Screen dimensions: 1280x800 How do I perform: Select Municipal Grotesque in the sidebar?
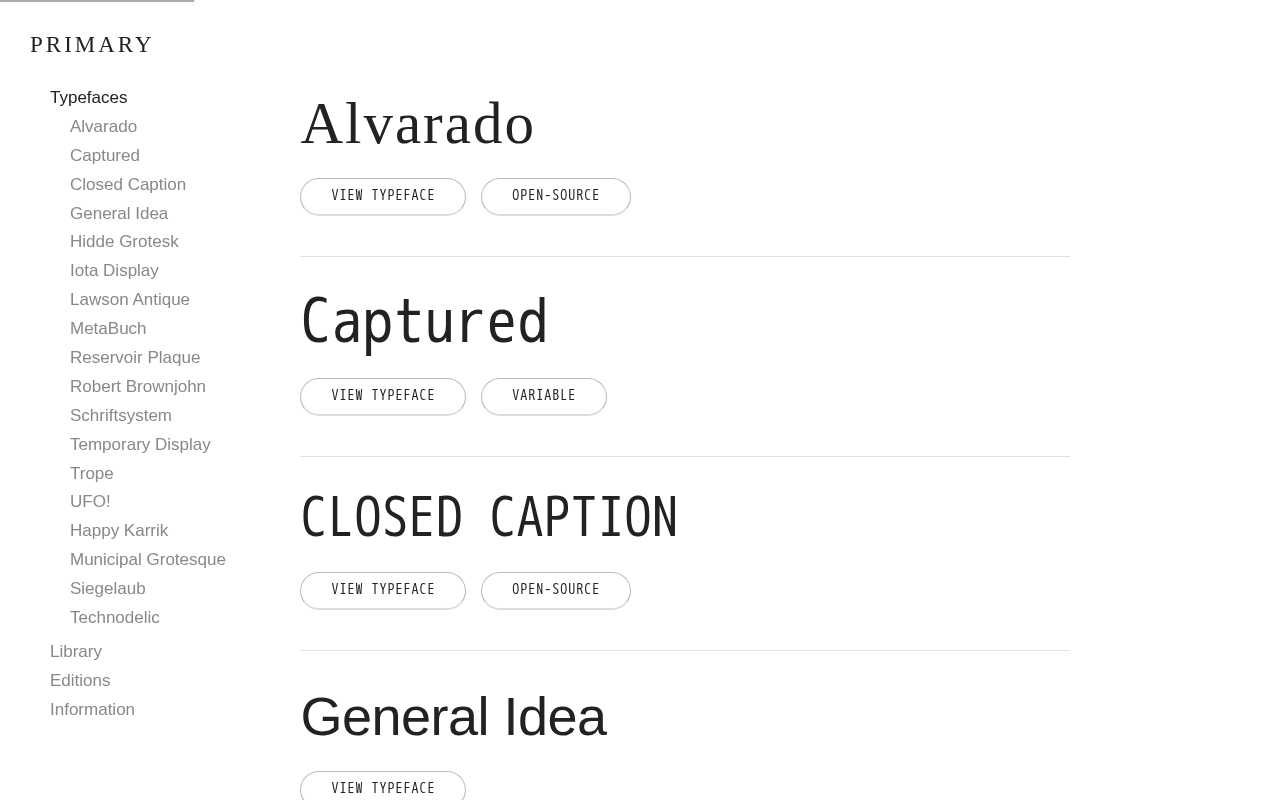pos(148,559)
